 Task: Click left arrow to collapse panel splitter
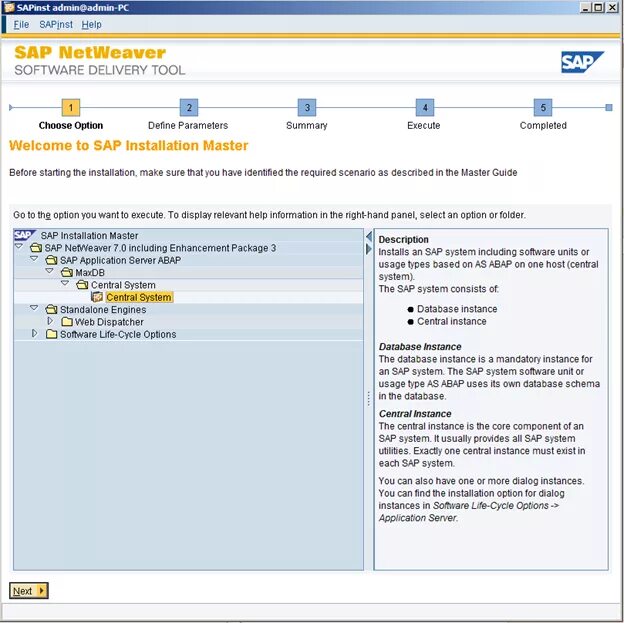coord(369,236)
